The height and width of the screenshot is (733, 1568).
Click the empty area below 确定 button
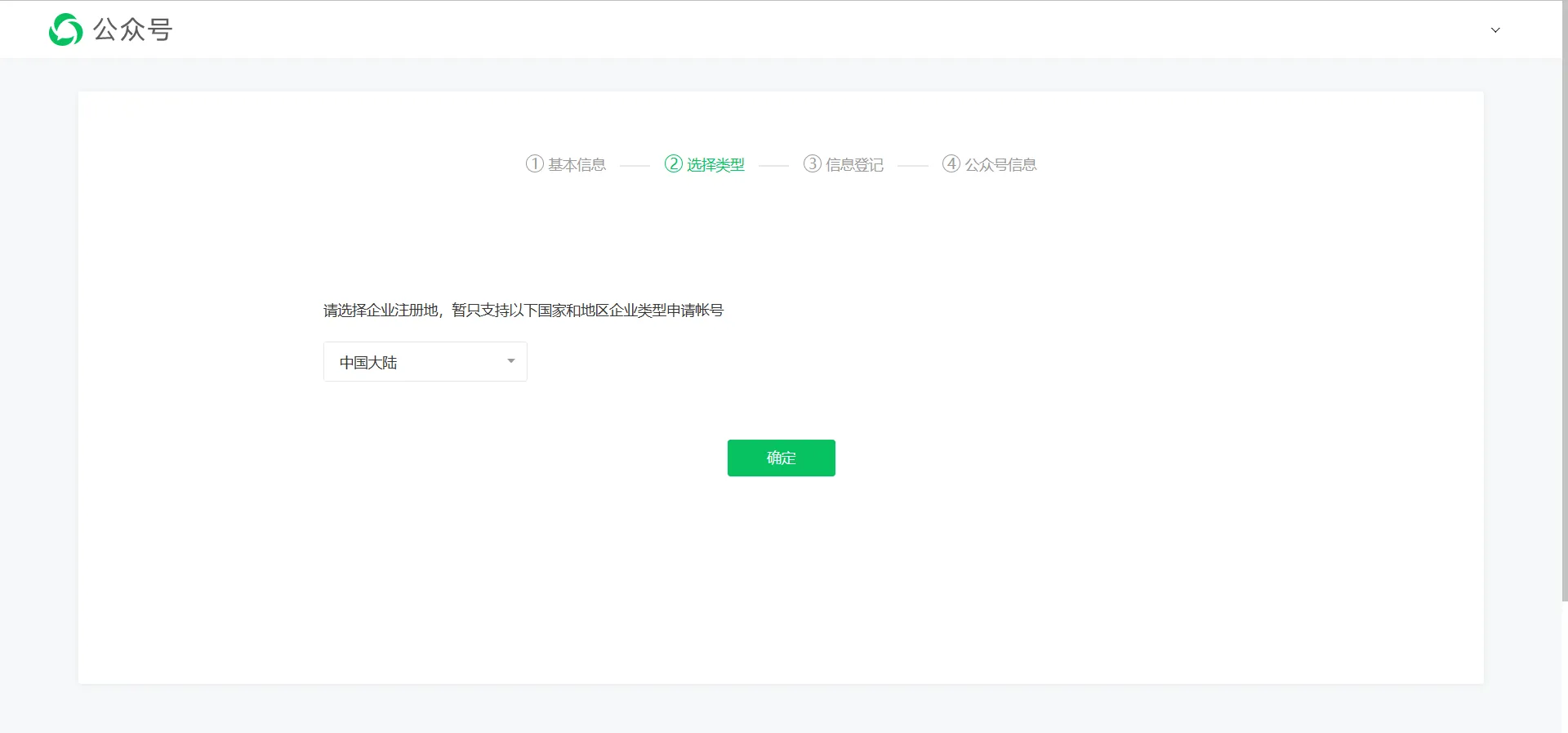click(x=781, y=572)
